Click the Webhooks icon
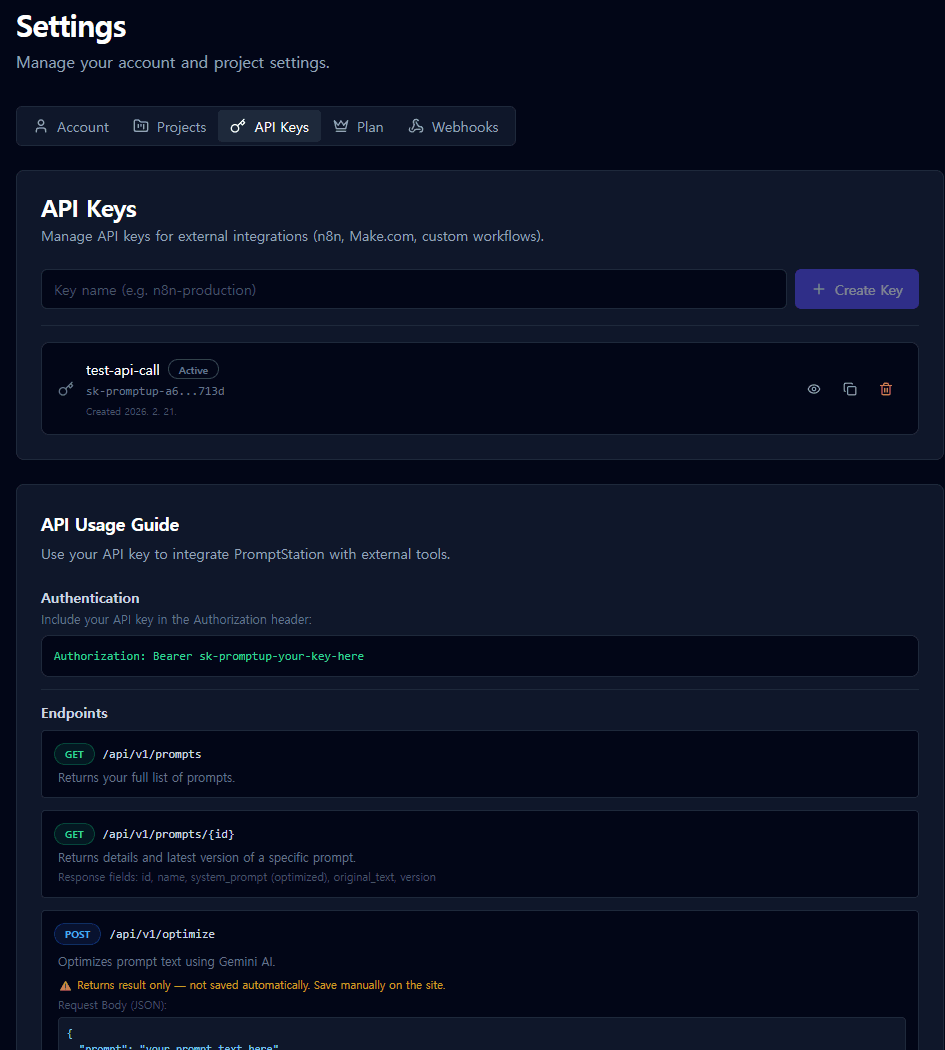This screenshot has width=945, height=1050. coord(416,126)
